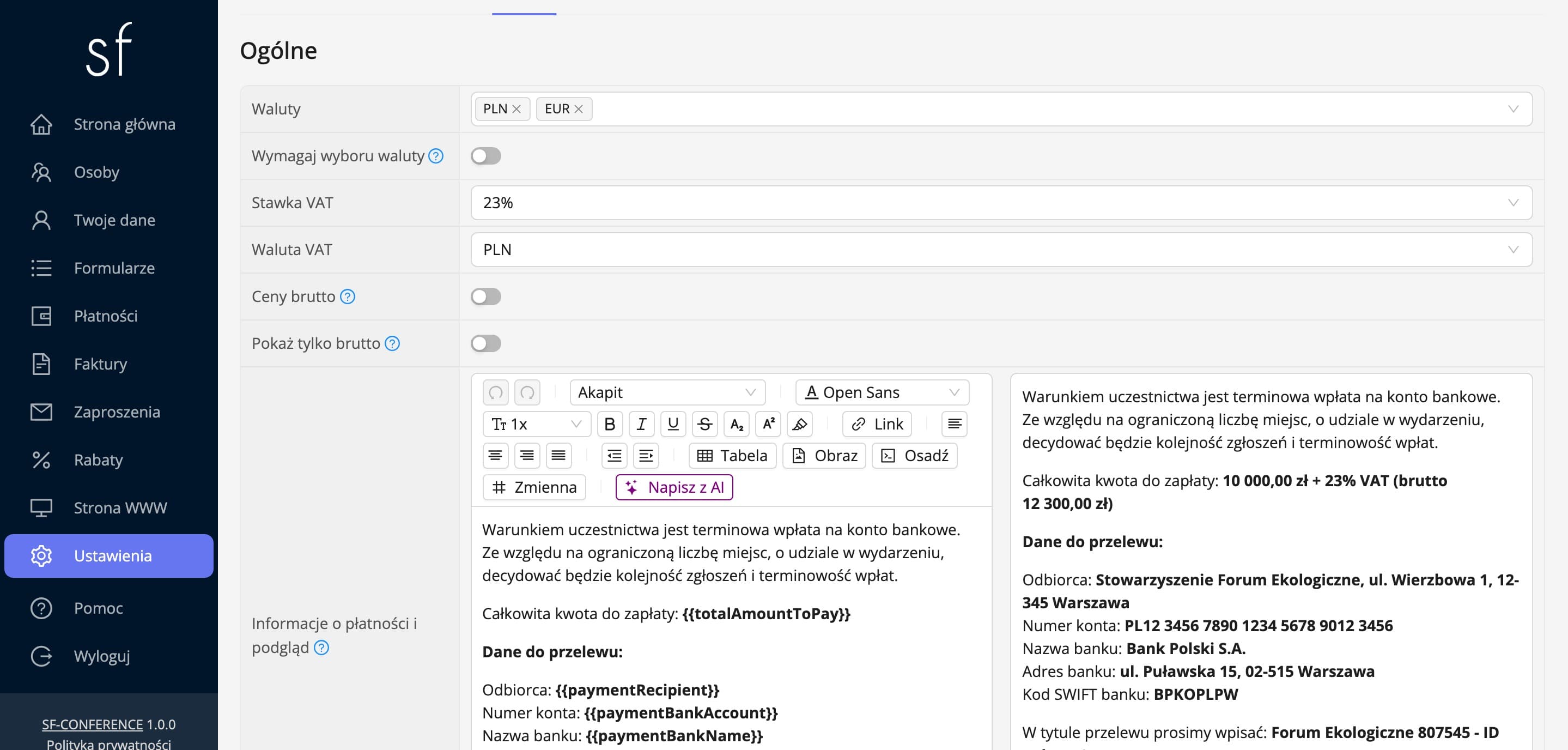Click into the payment info editor text
The image size is (1568, 750).
coord(731,628)
